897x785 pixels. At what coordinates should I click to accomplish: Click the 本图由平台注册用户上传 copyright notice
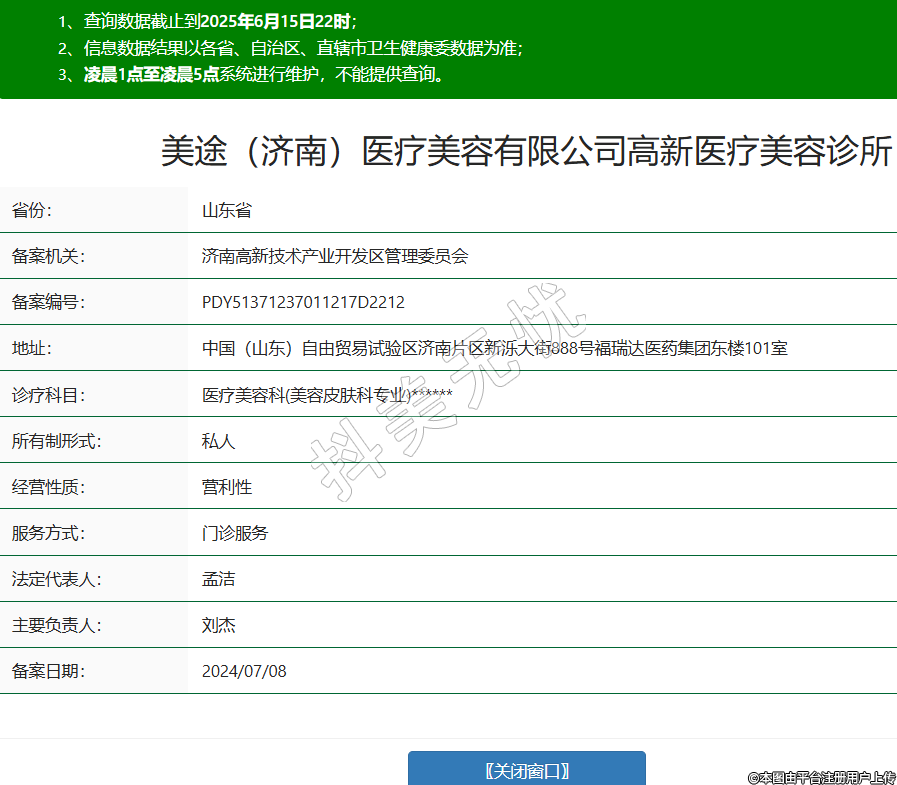[821, 777]
